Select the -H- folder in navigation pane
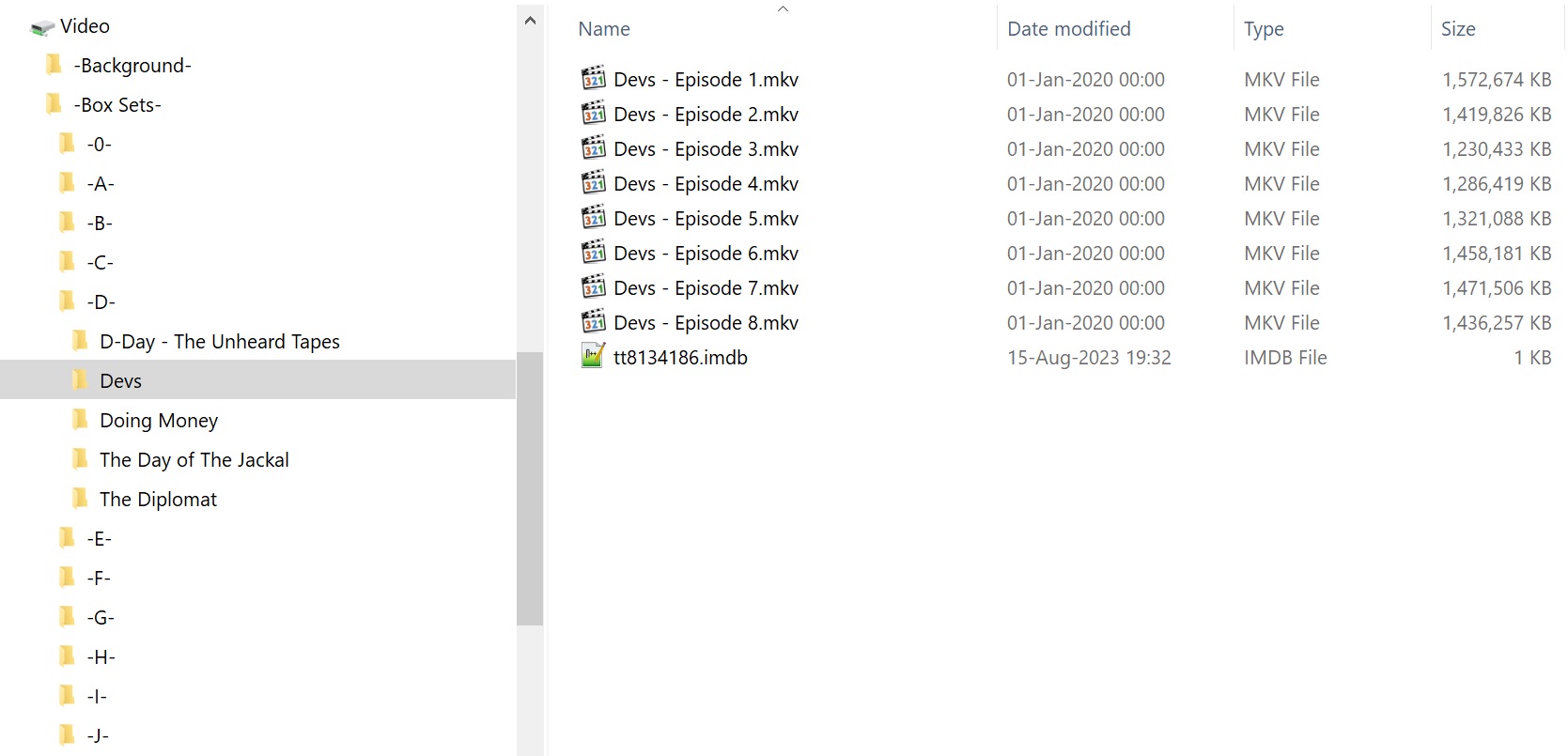Image resolution: width=1568 pixels, height=756 pixels. (101, 657)
